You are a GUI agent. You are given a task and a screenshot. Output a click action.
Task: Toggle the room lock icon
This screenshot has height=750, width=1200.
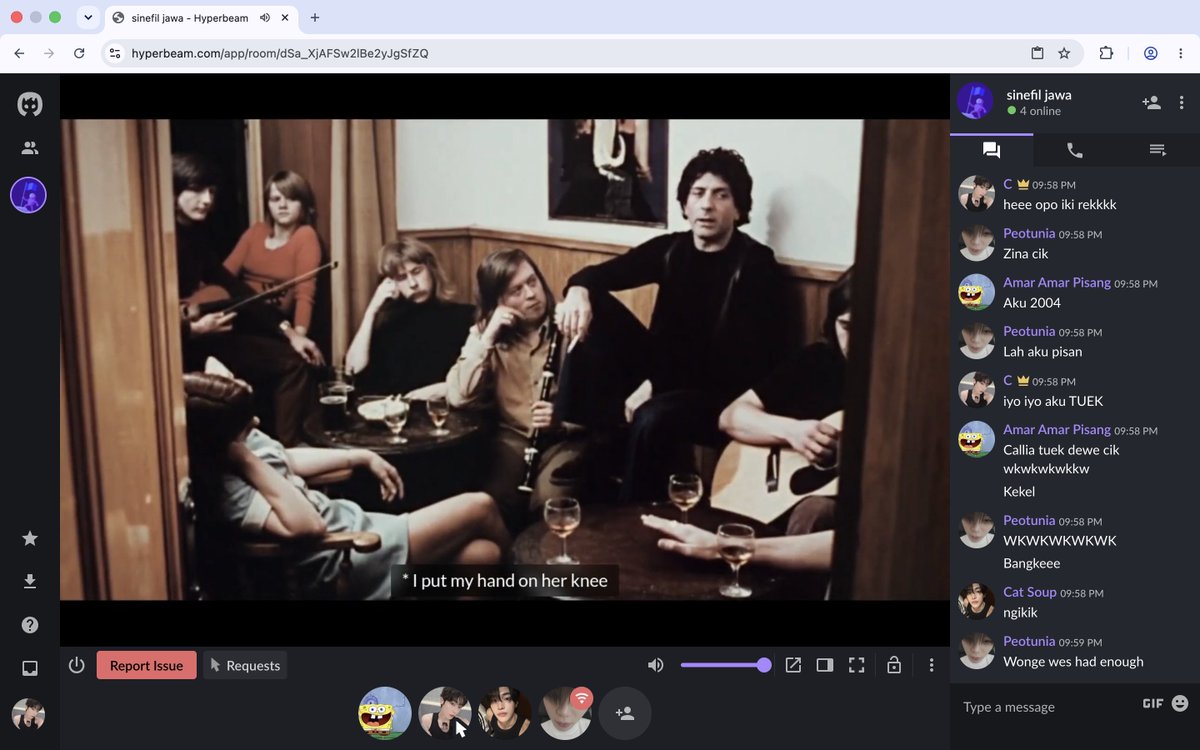coord(894,665)
